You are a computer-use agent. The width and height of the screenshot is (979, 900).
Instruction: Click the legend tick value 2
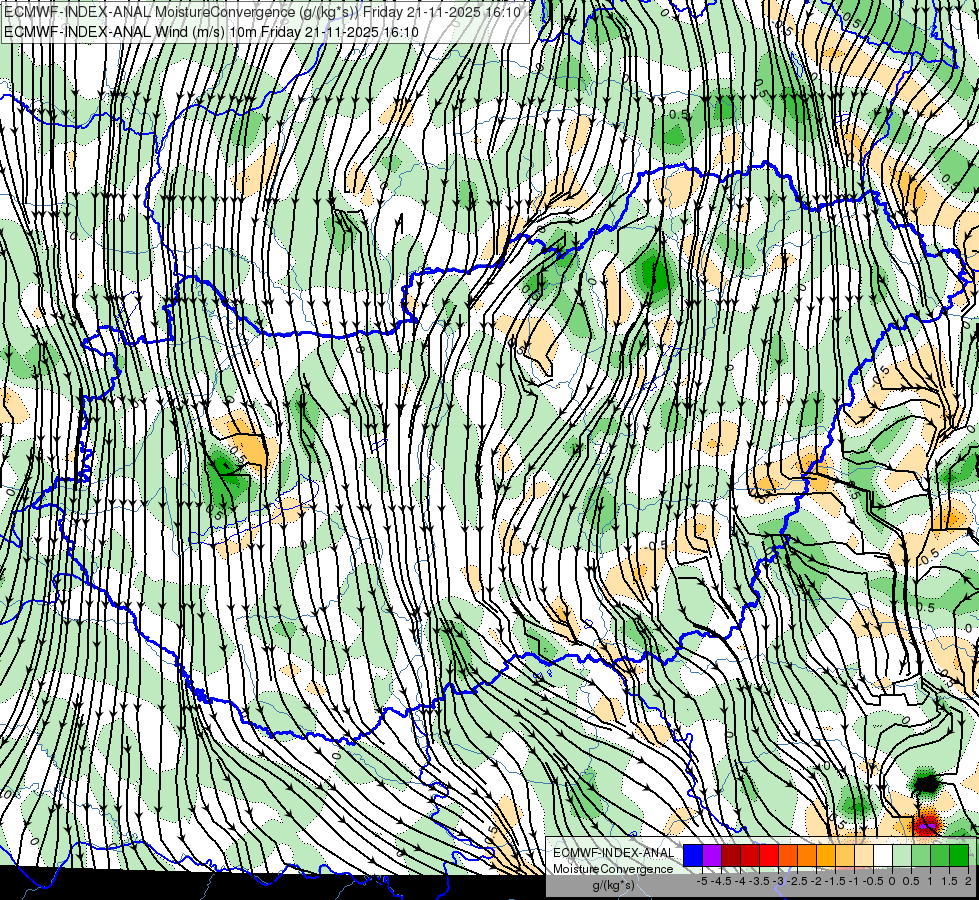coord(968,881)
